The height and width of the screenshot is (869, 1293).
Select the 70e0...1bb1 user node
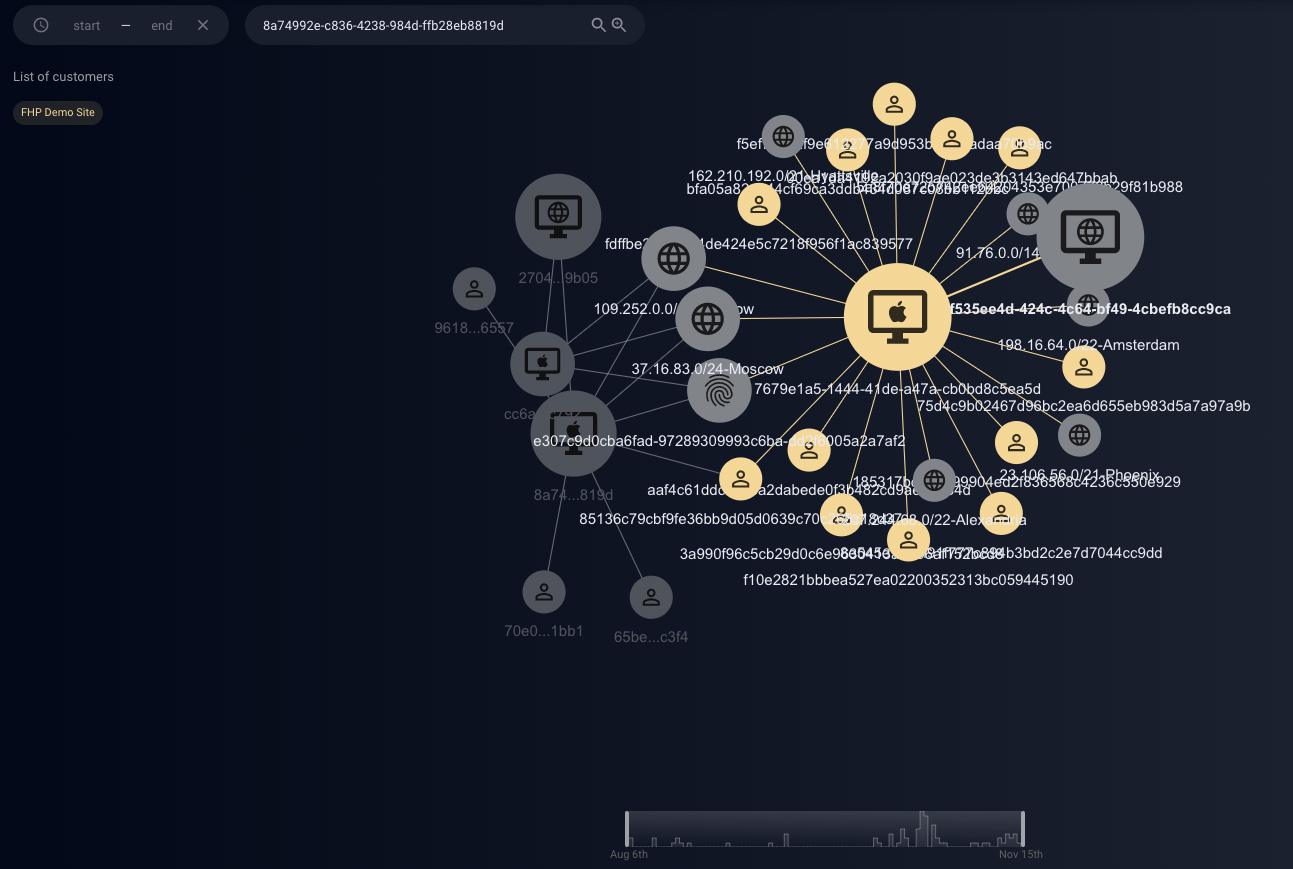pyautogui.click(x=544, y=592)
